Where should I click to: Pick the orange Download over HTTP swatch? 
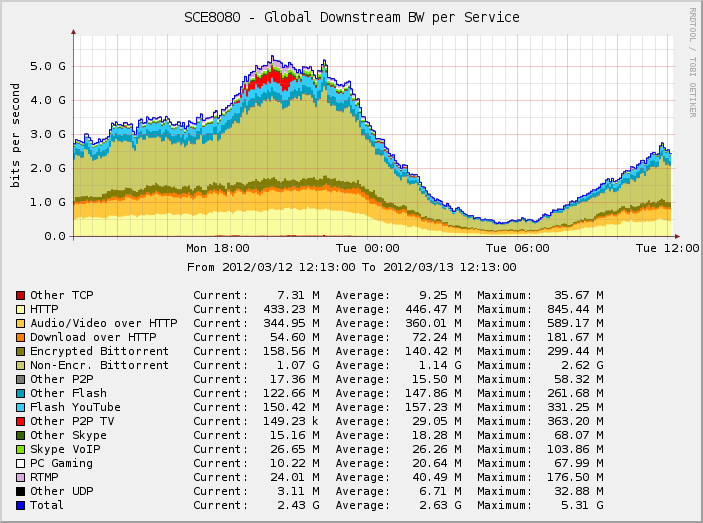pyautogui.click(x=20, y=337)
